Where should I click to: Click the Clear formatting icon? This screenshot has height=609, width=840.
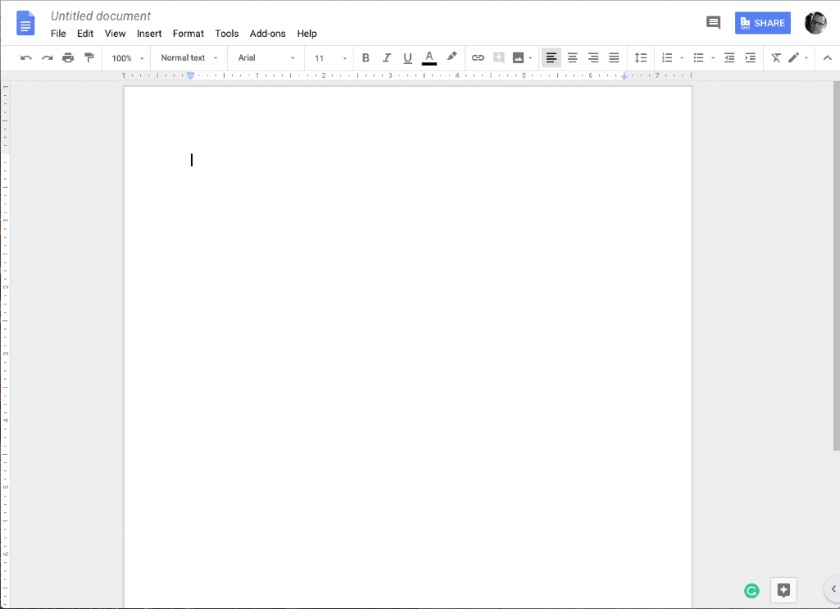tap(776, 58)
